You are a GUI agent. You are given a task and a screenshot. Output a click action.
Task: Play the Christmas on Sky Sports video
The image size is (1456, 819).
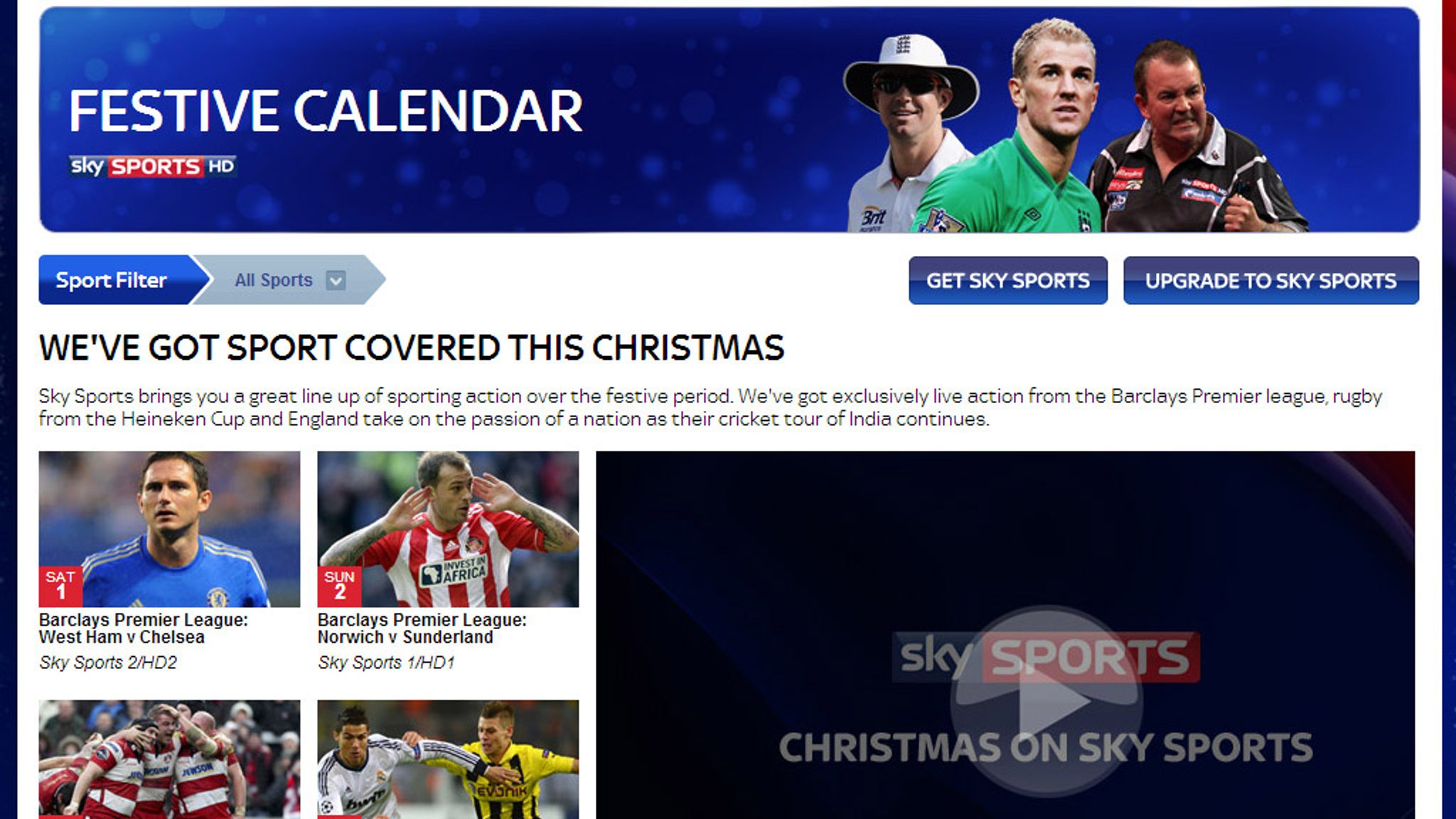1046,700
